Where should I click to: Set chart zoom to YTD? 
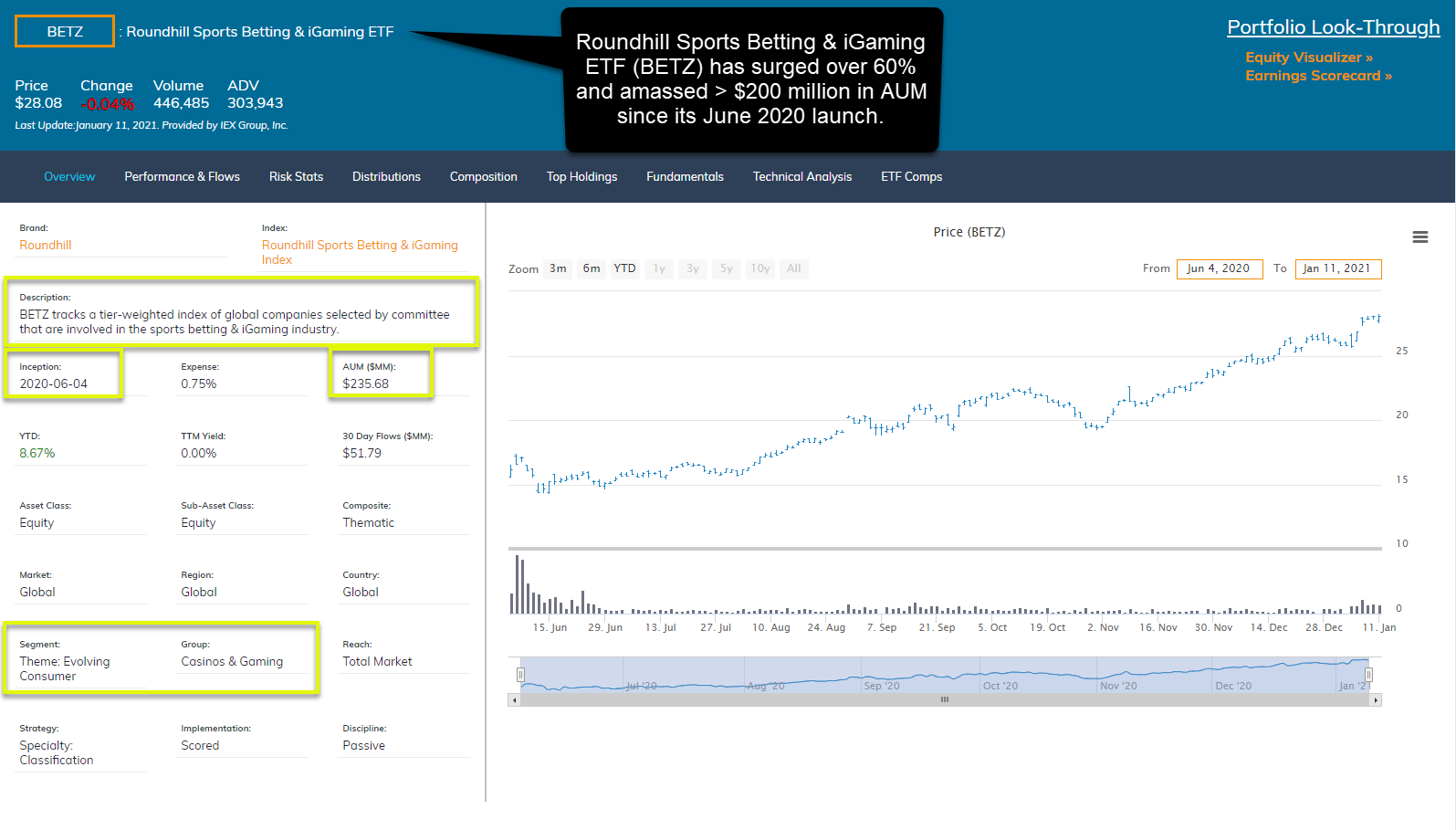pyautogui.click(x=624, y=268)
